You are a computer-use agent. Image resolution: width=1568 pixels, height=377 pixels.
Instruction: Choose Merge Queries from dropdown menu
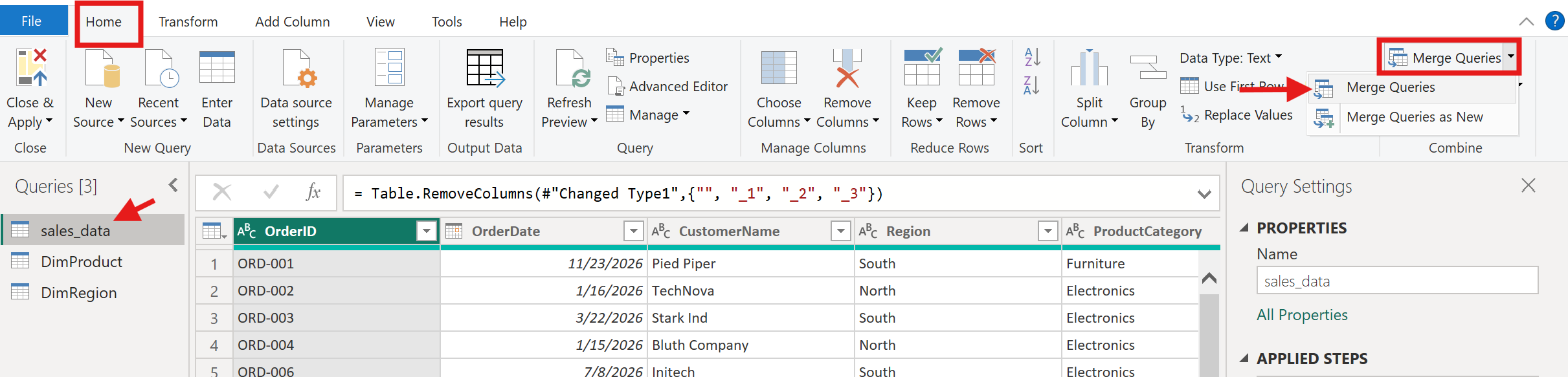tap(1411, 87)
